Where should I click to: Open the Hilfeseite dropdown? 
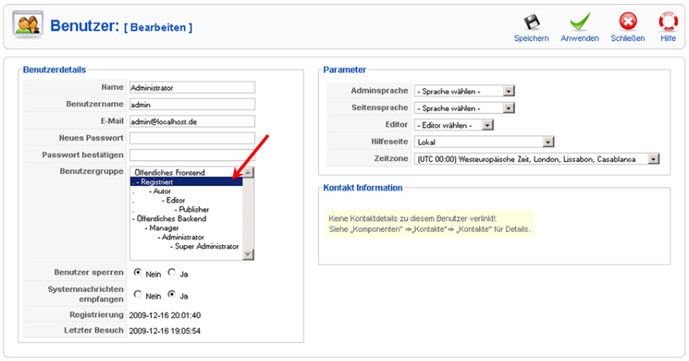point(484,142)
